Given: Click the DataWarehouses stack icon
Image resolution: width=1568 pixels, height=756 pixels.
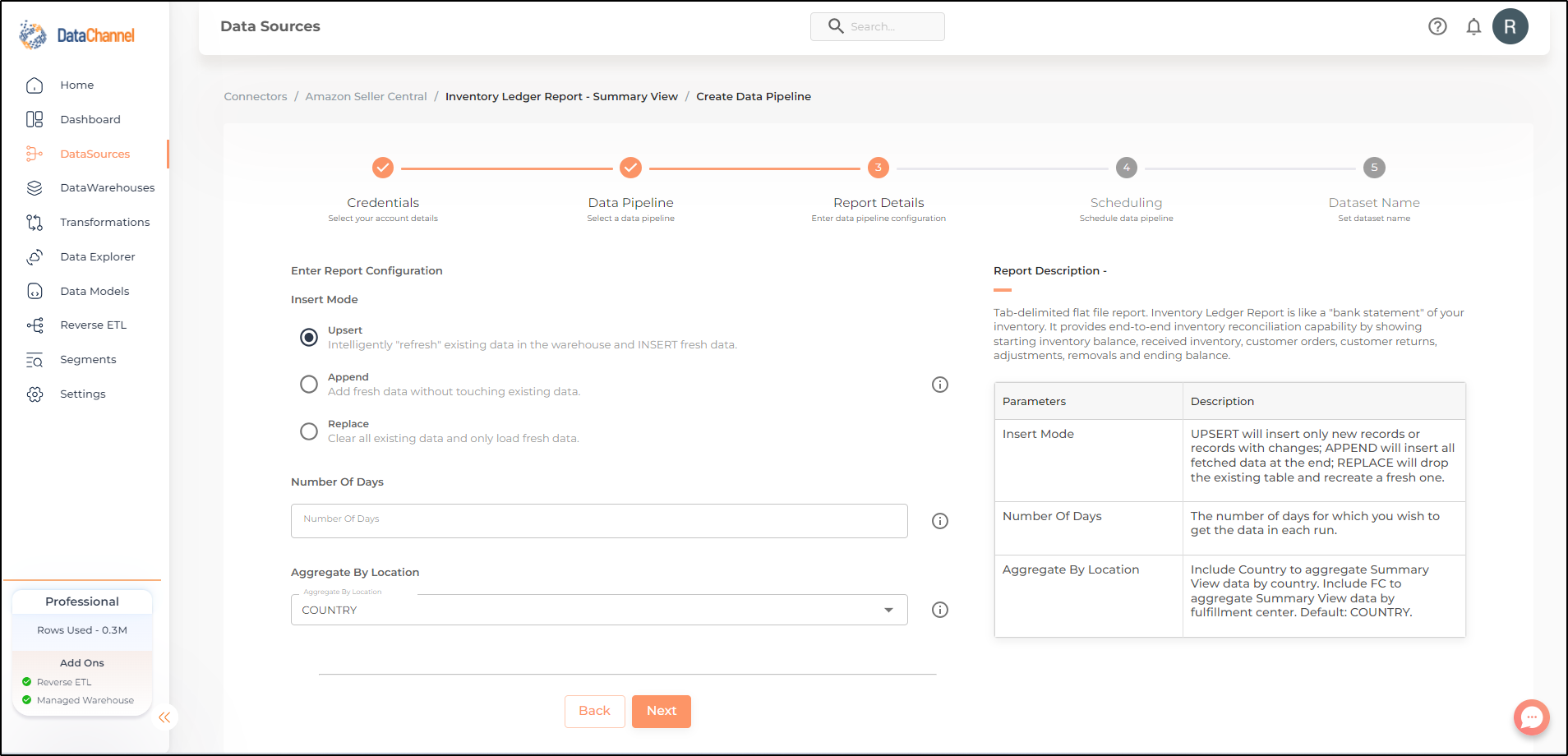Looking at the screenshot, I should pos(35,188).
